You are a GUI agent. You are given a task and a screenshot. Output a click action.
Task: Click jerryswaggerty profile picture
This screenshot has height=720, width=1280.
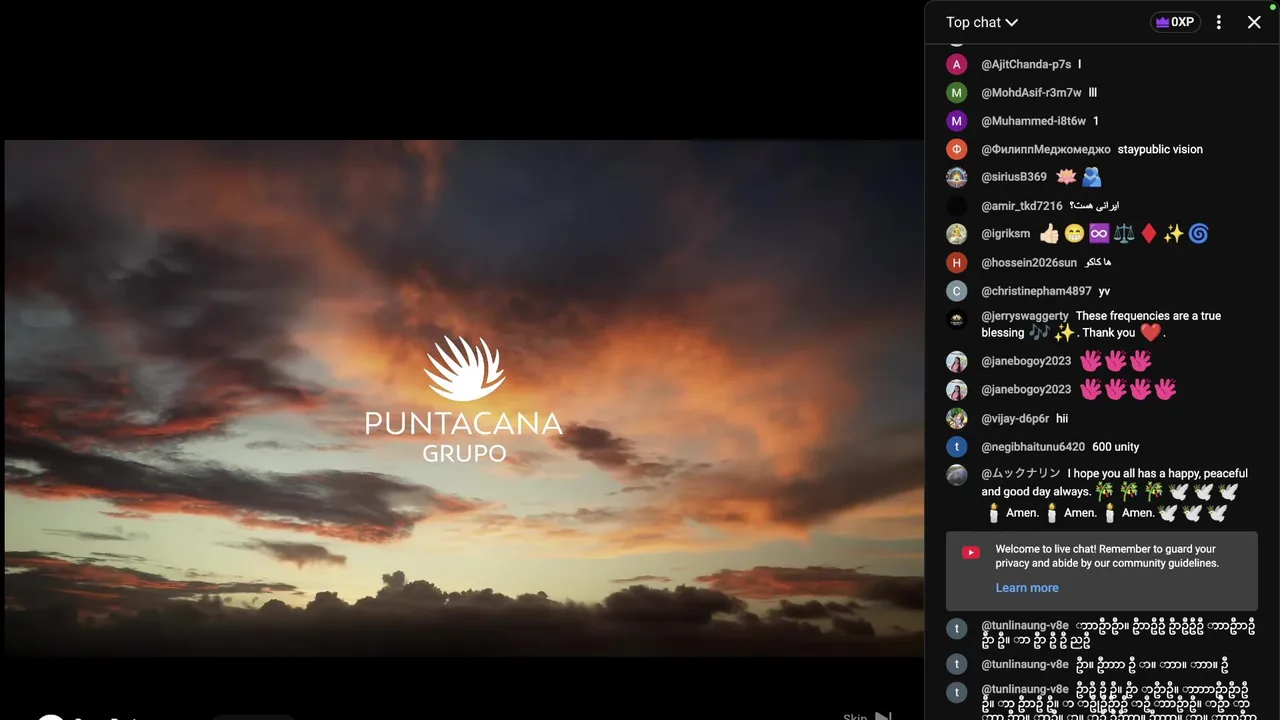coord(957,320)
